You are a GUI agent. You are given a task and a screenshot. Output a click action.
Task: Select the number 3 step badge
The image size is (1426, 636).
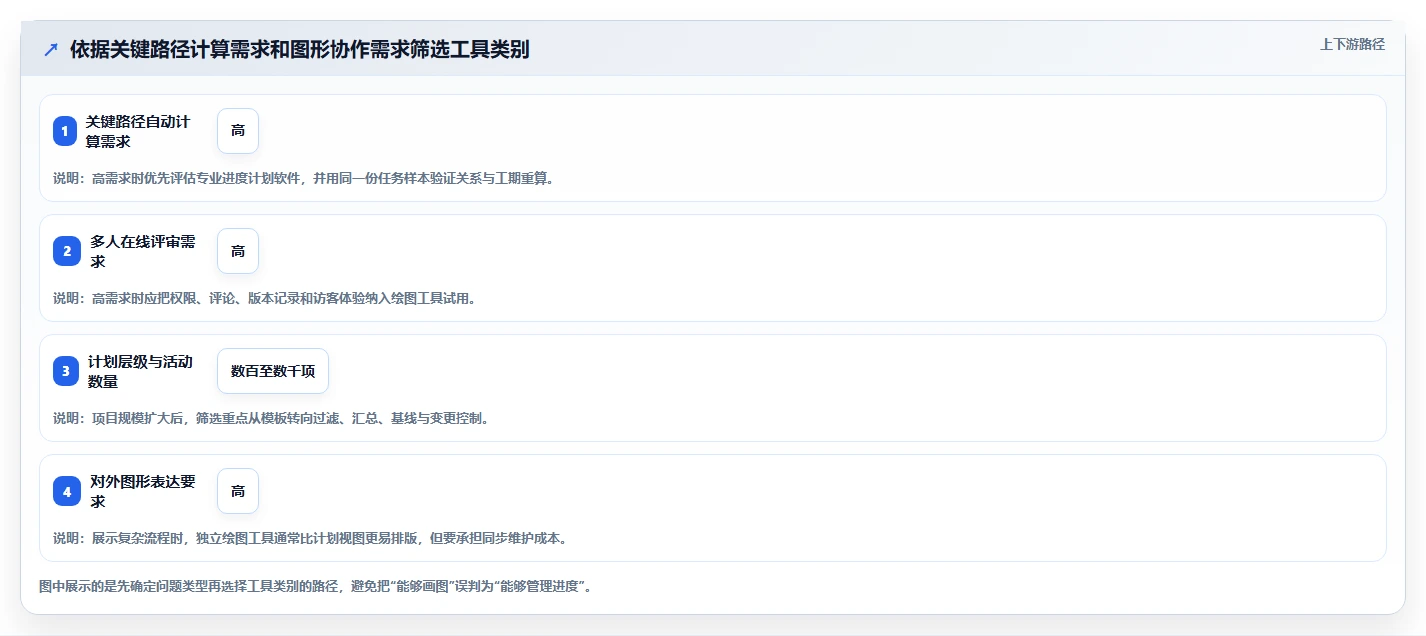pyautogui.click(x=66, y=371)
